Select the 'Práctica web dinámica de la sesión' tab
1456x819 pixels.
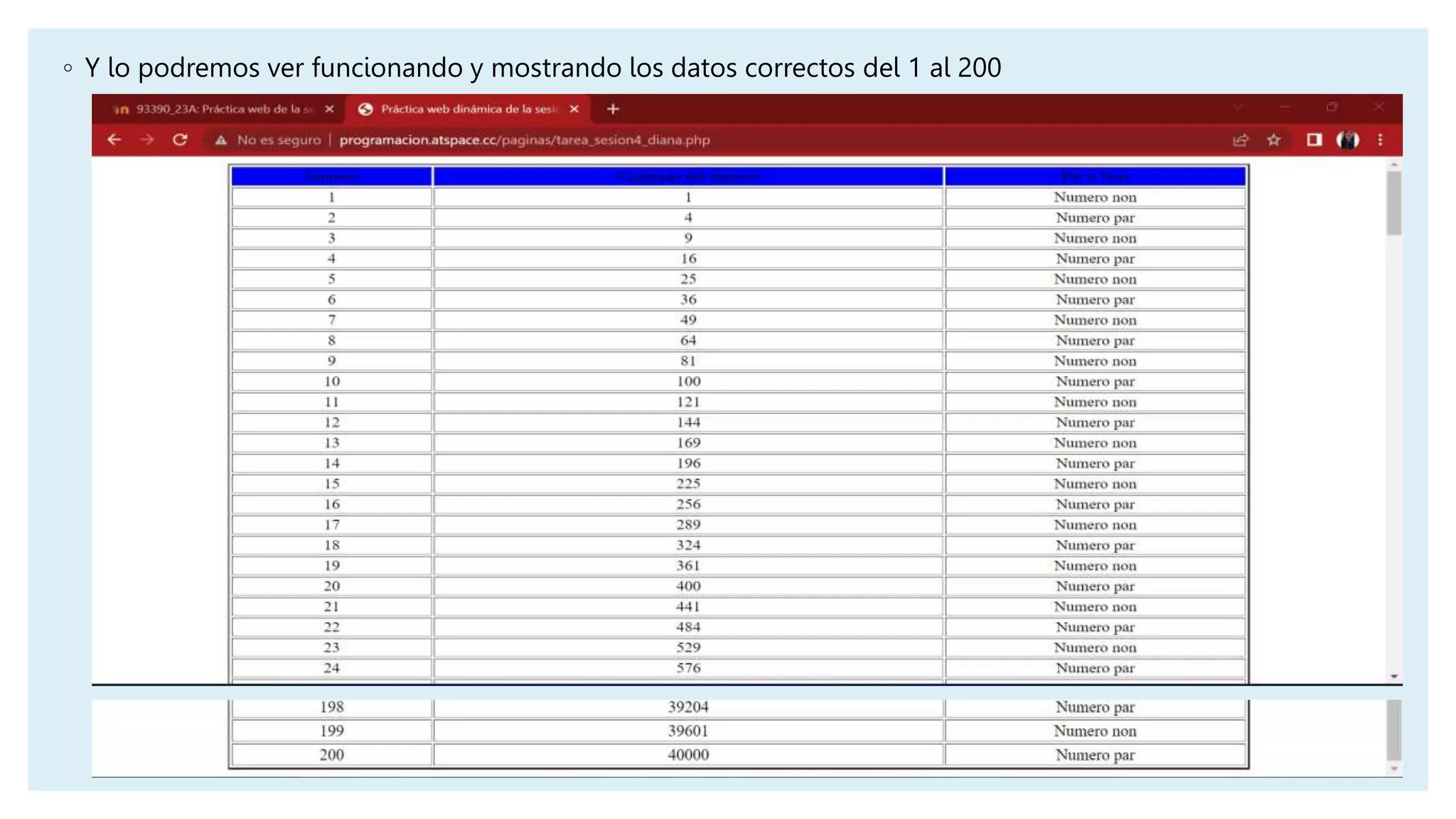[x=469, y=109]
